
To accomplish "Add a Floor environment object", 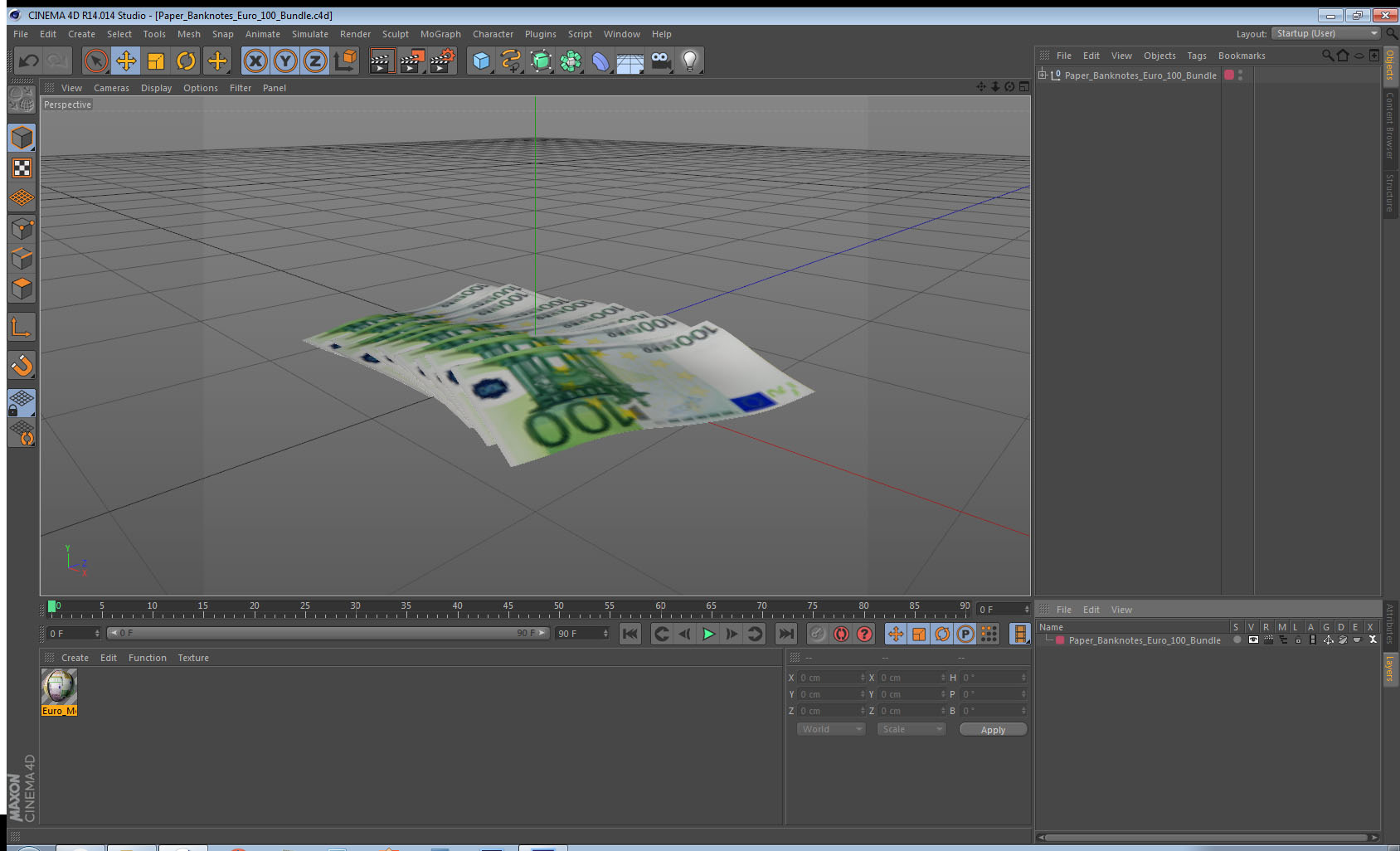I will tap(630, 62).
